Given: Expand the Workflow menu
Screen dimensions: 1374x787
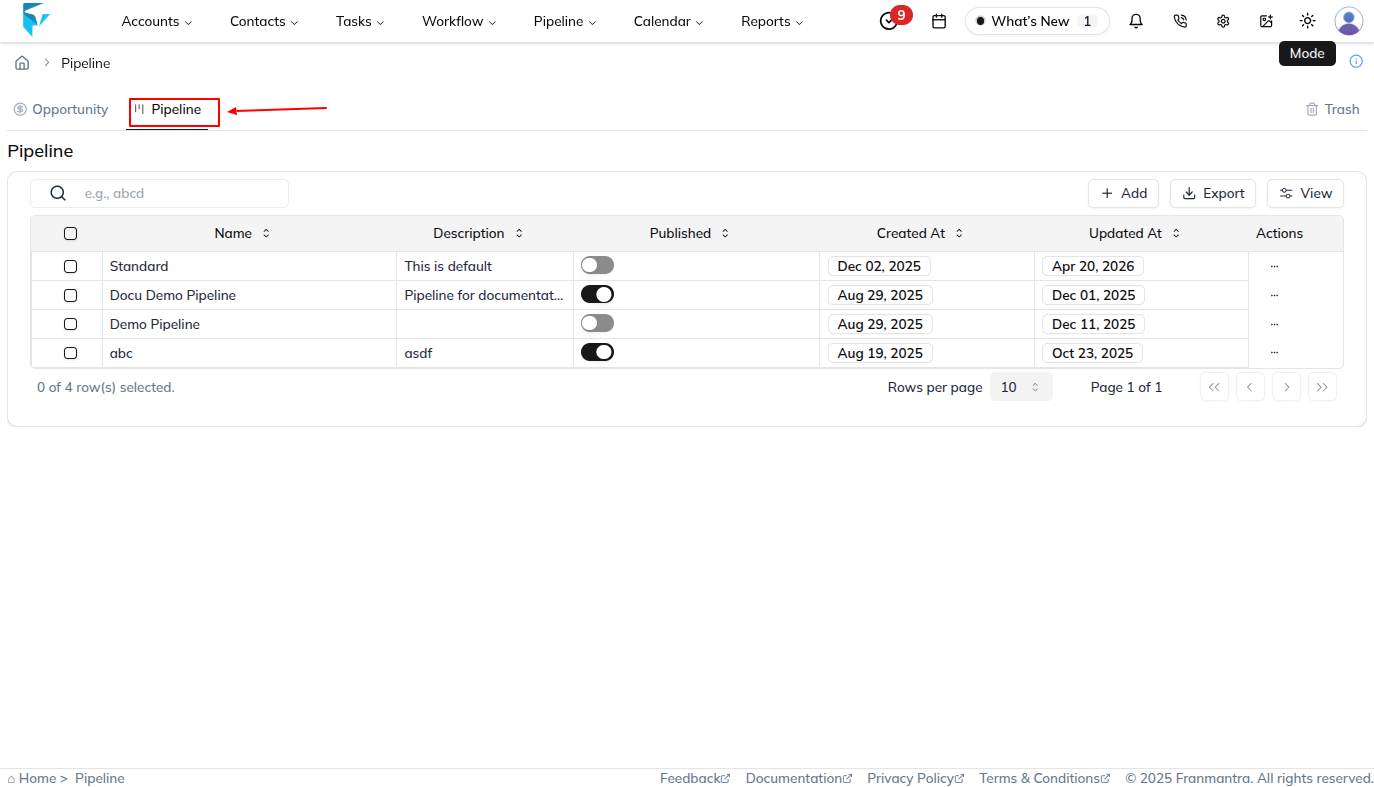Looking at the screenshot, I should 459,21.
